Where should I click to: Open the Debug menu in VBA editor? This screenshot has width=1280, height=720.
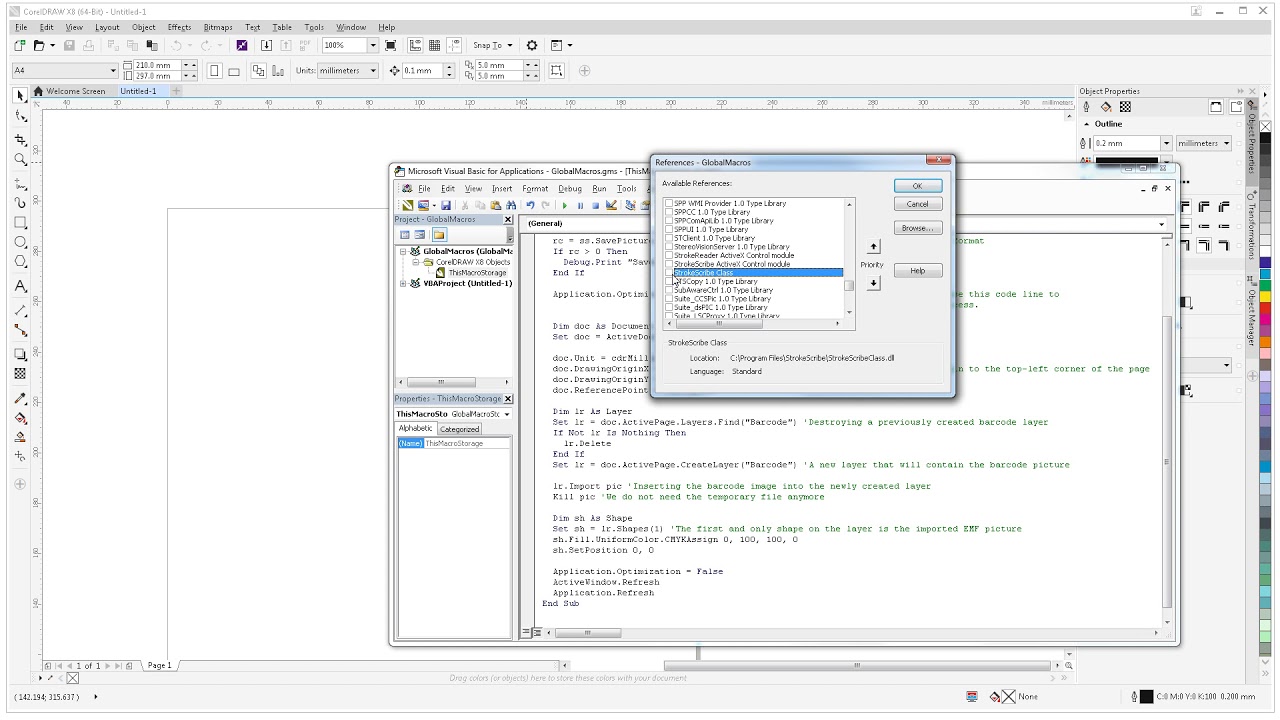point(570,188)
